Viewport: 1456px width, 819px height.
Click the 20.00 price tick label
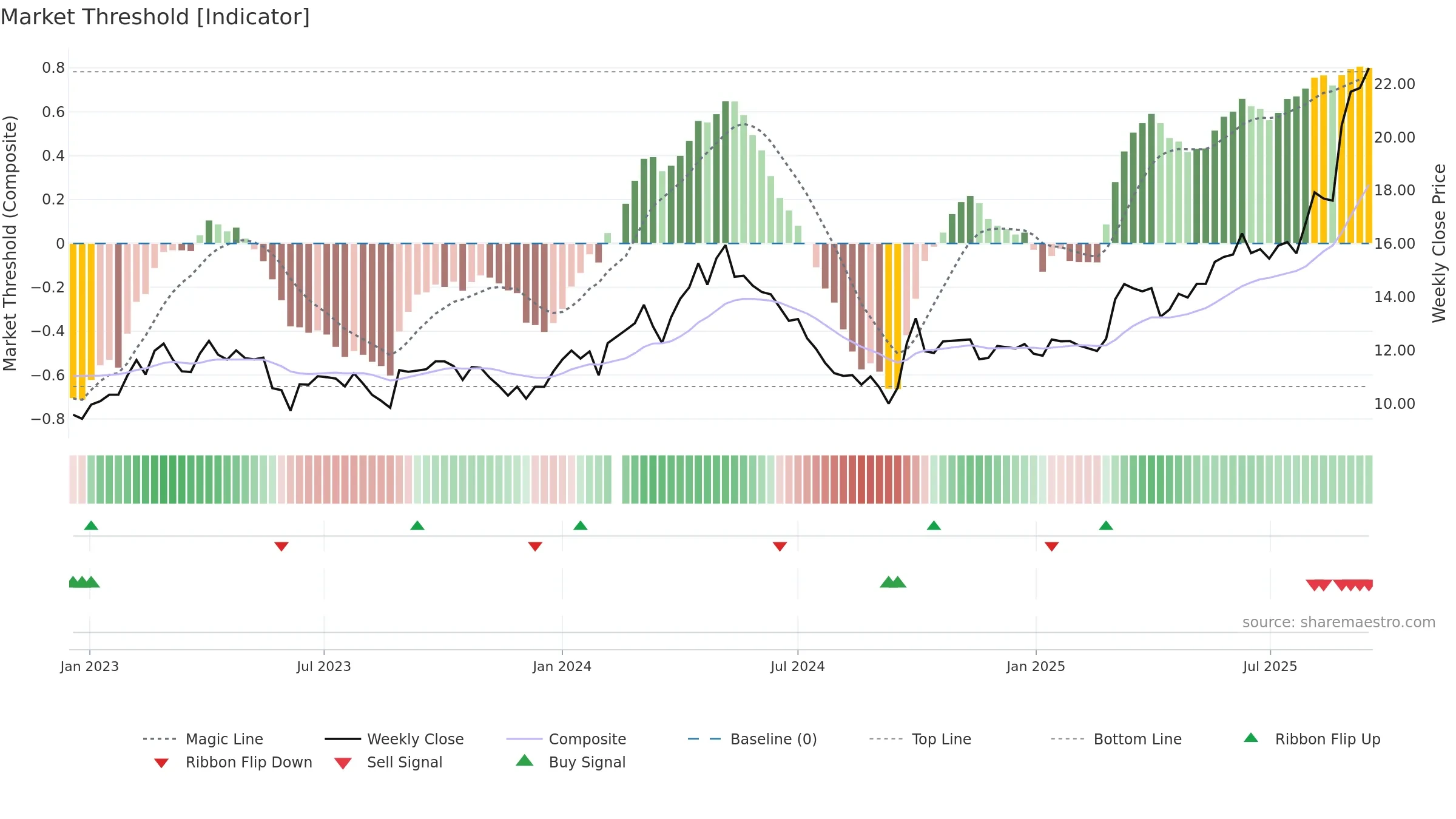click(x=1395, y=137)
